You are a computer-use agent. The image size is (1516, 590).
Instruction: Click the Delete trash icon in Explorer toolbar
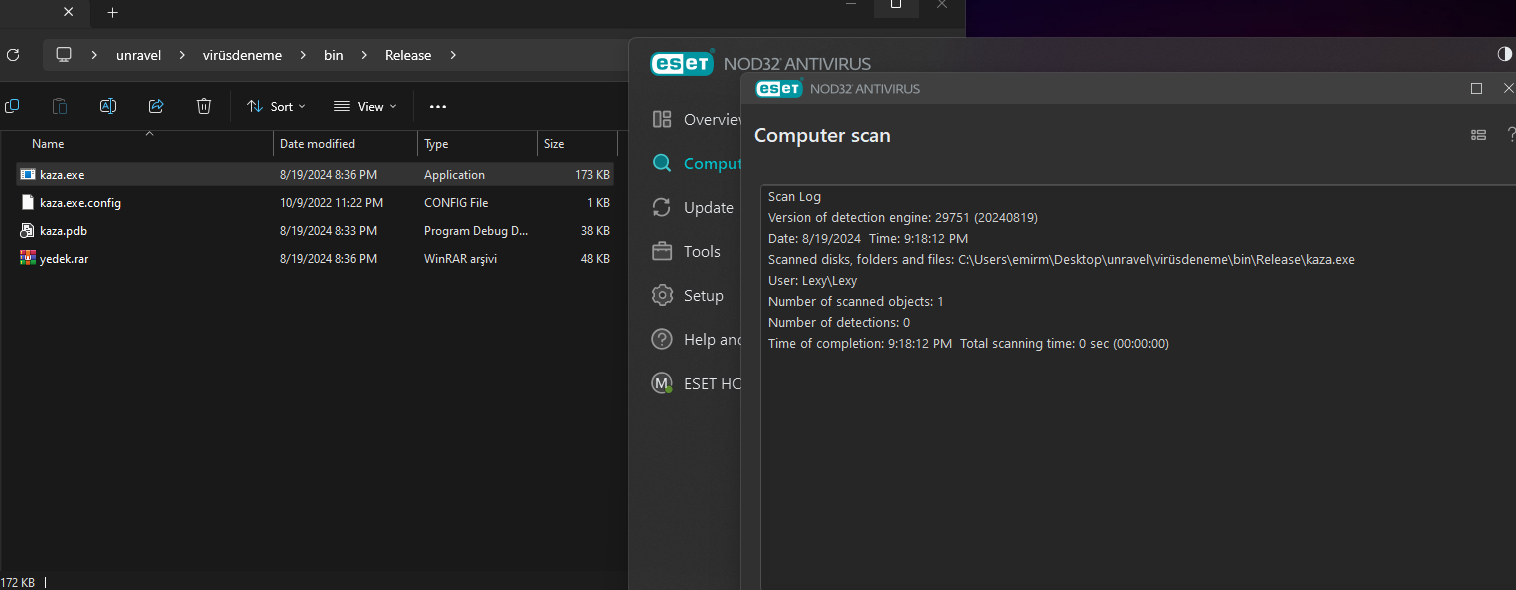click(204, 106)
